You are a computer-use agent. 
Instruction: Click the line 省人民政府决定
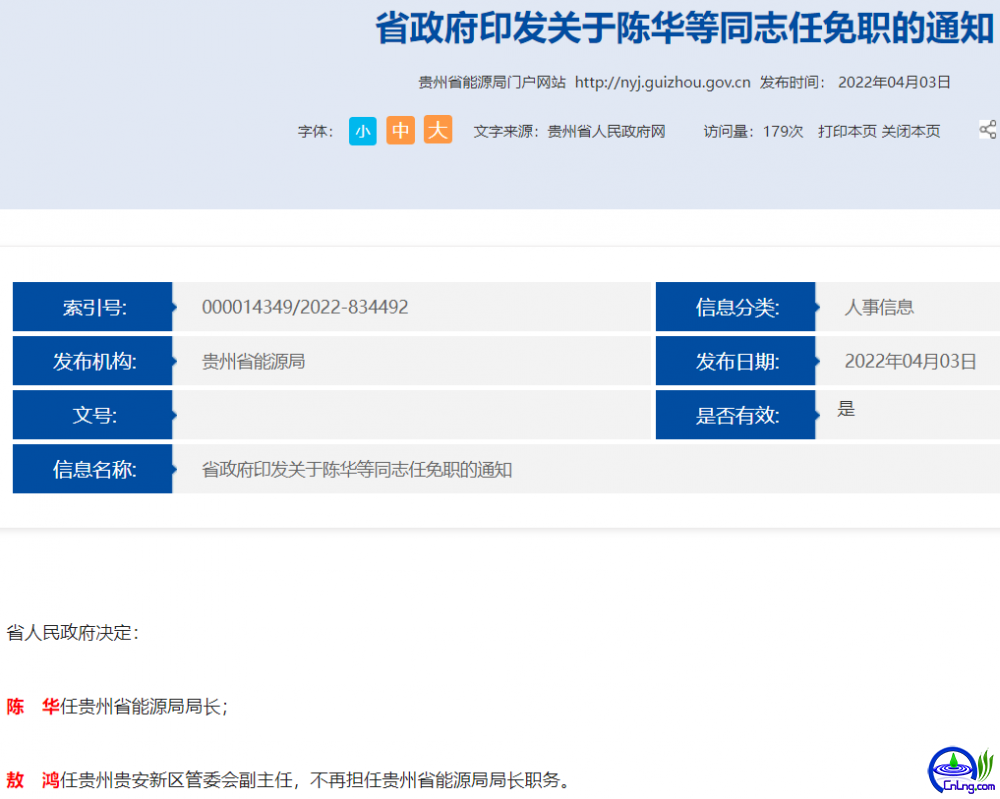(x=73, y=633)
